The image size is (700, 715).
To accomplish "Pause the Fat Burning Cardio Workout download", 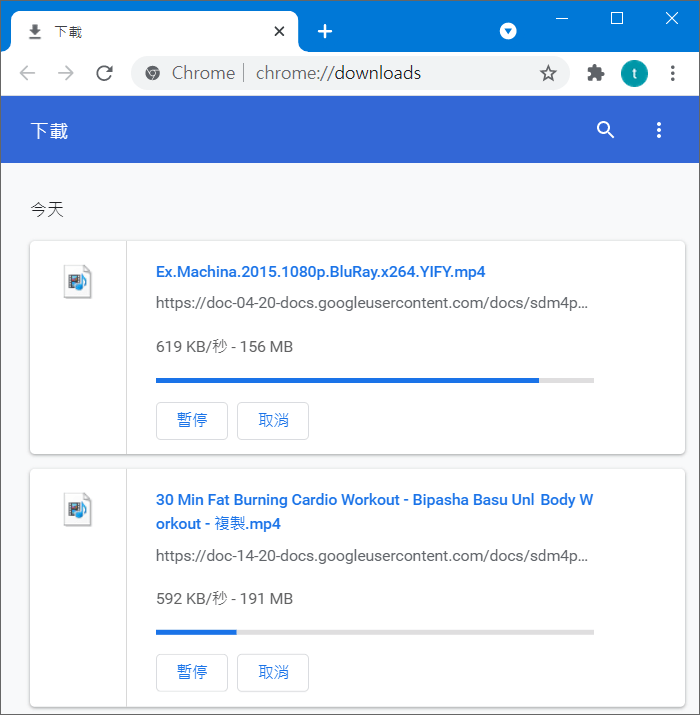I will tap(192, 673).
